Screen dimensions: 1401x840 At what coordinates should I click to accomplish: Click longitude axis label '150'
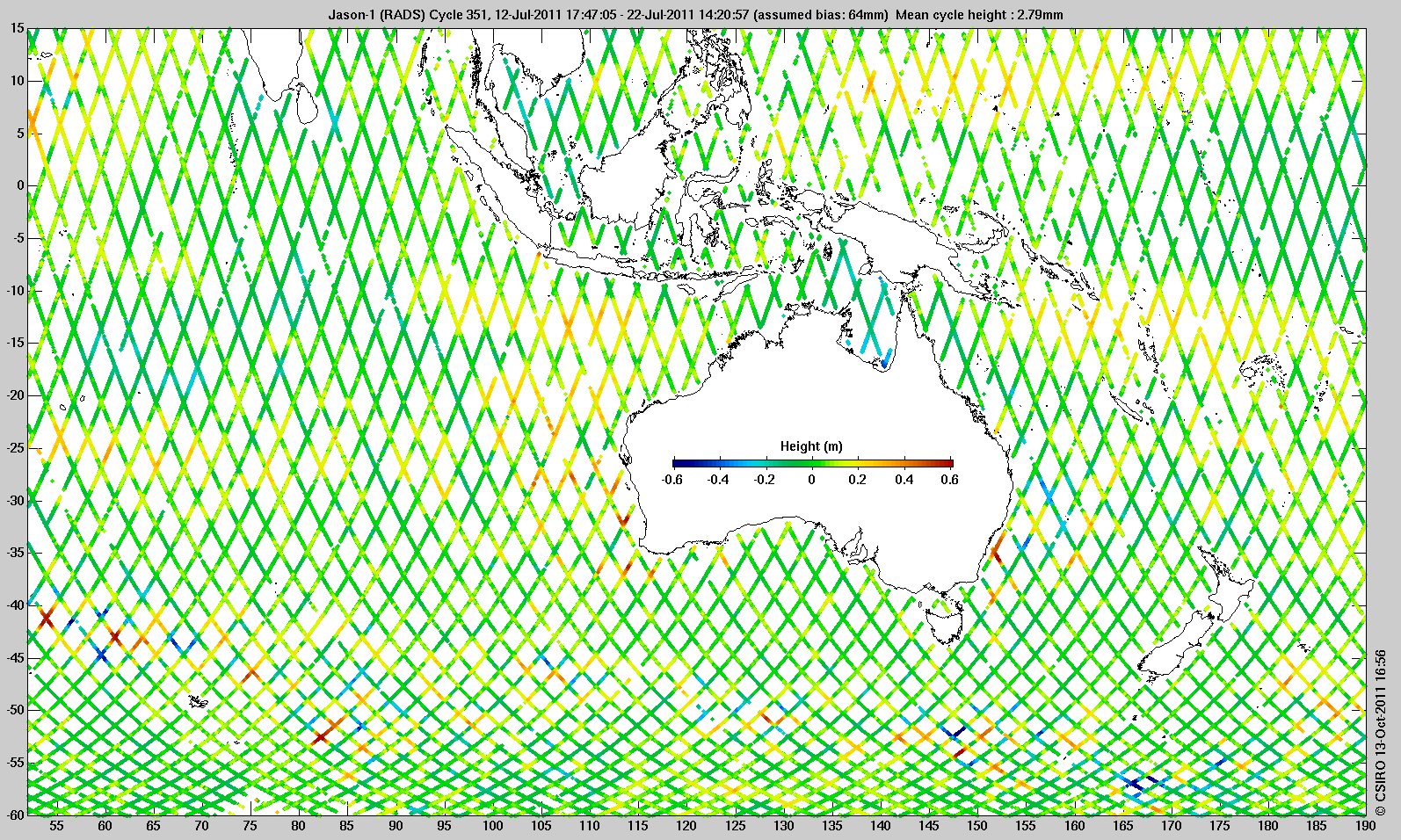click(x=977, y=826)
